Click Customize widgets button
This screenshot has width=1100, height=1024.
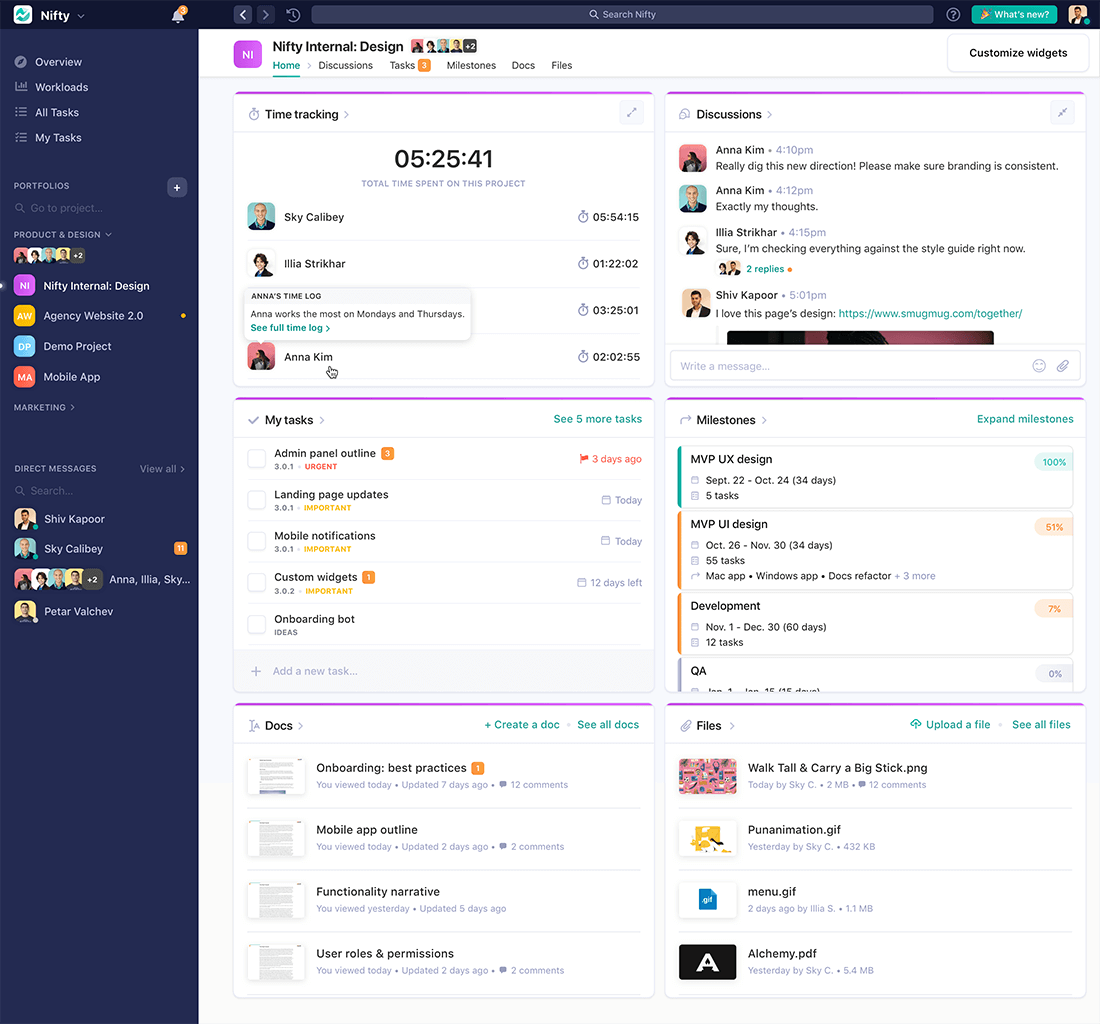click(x=1018, y=53)
